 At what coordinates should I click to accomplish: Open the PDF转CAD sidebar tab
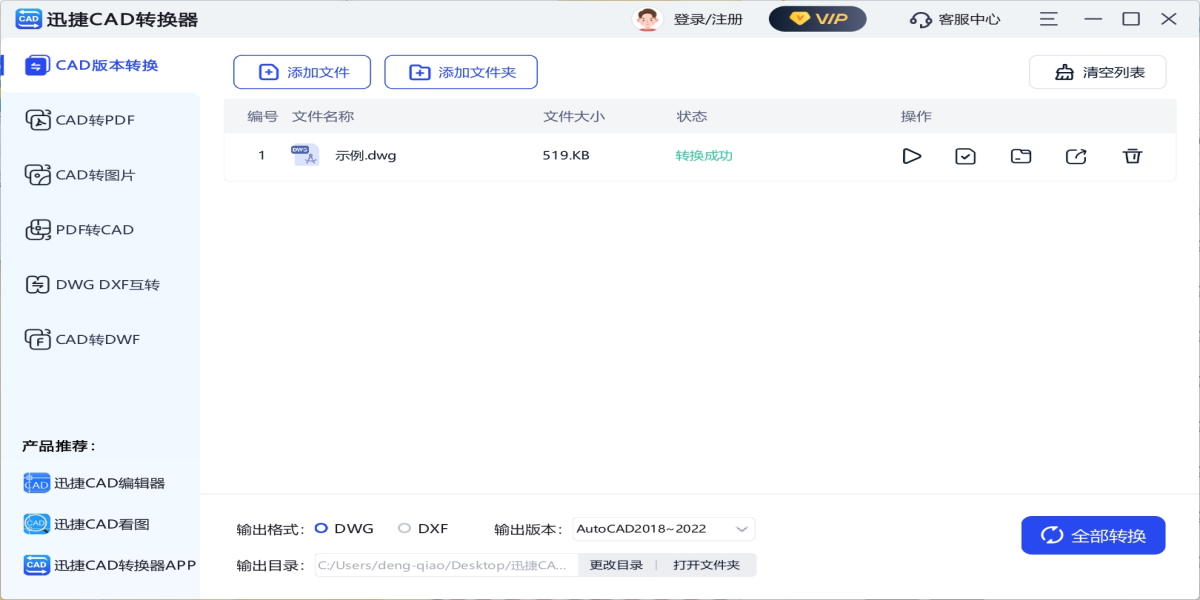click(95, 230)
